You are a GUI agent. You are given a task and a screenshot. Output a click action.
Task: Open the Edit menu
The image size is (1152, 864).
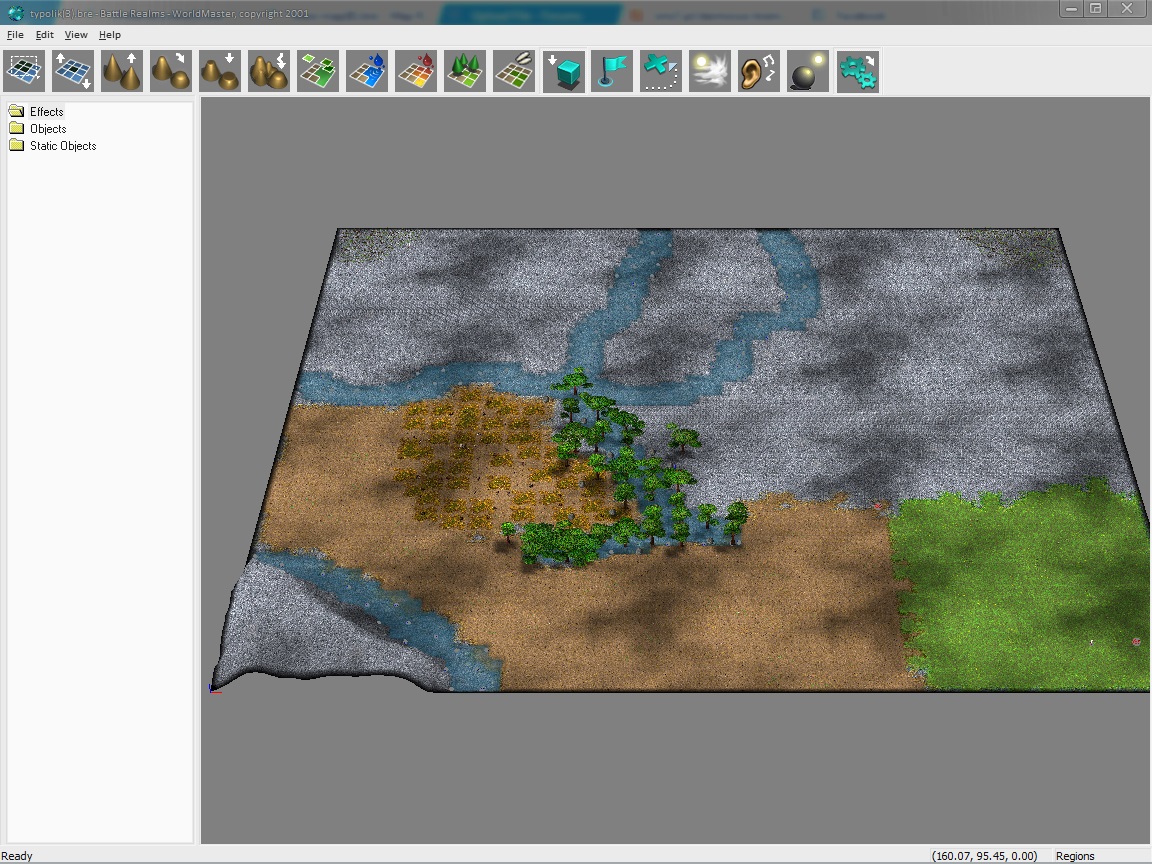click(45, 35)
